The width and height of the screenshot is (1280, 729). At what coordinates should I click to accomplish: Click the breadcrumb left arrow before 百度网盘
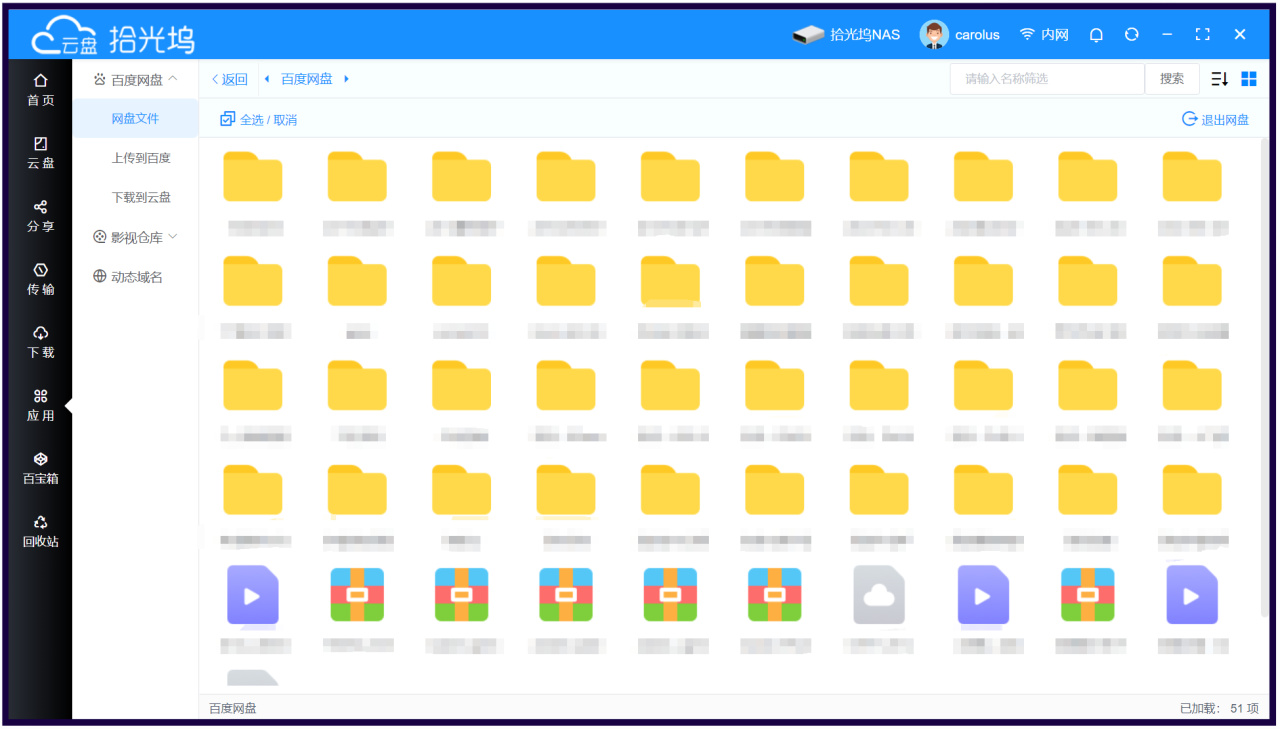pyautogui.click(x=267, y=79)
